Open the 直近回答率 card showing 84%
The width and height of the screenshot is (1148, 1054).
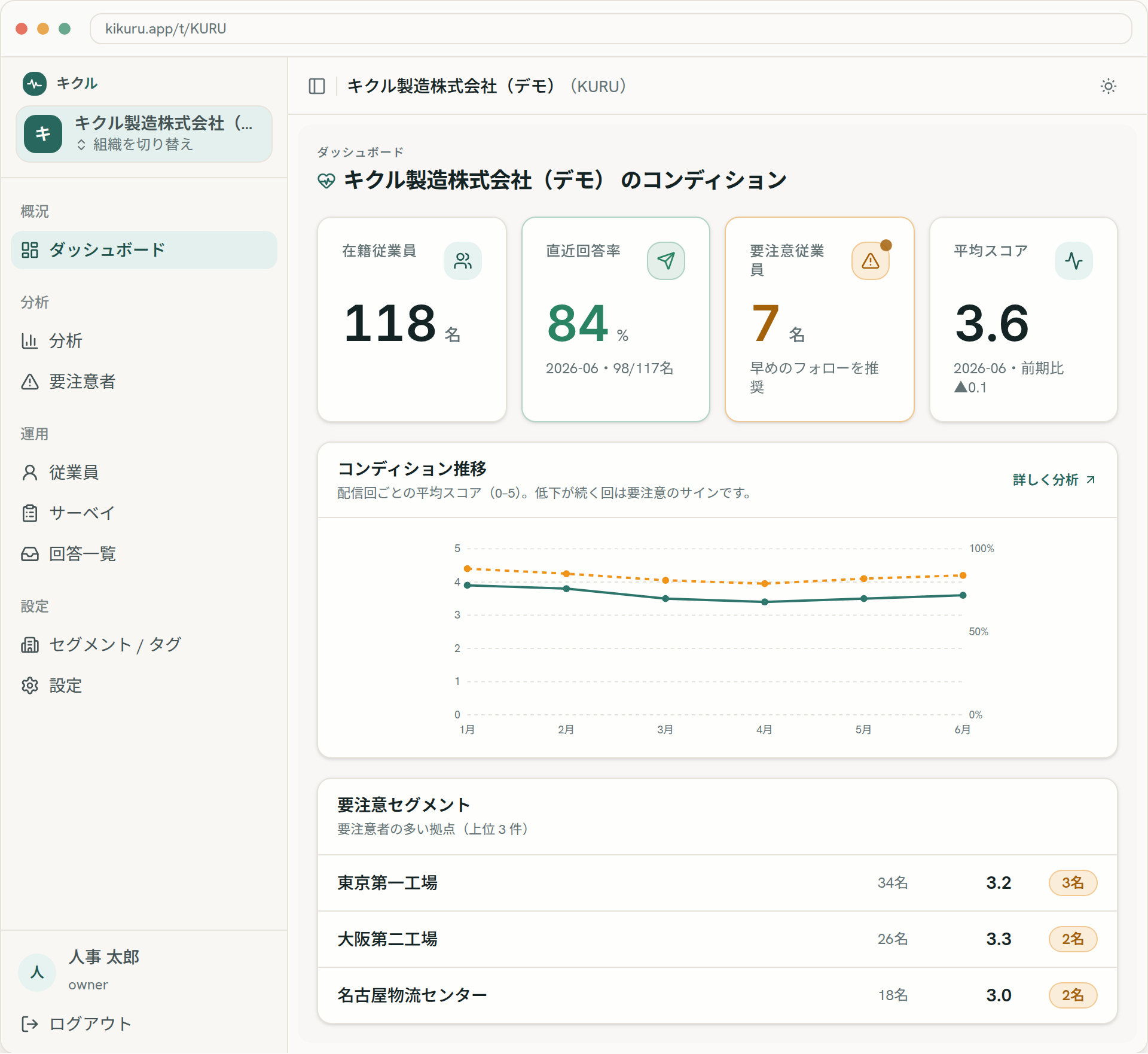pyautogui.click(x=616, y=319)
